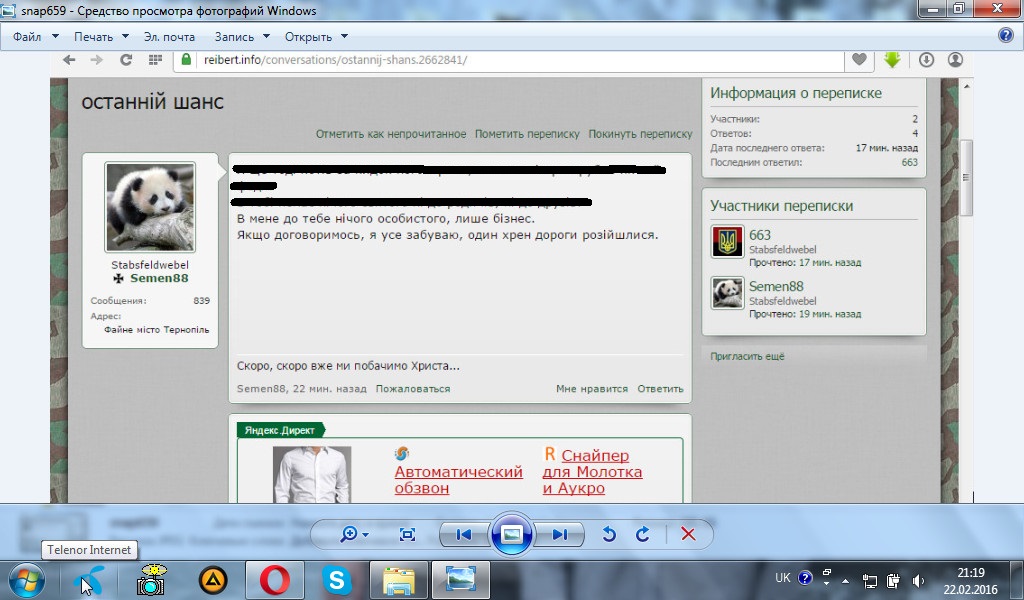1024x600 pixels.
Task: Open the browser downloads circle icon
Action: 926,59
